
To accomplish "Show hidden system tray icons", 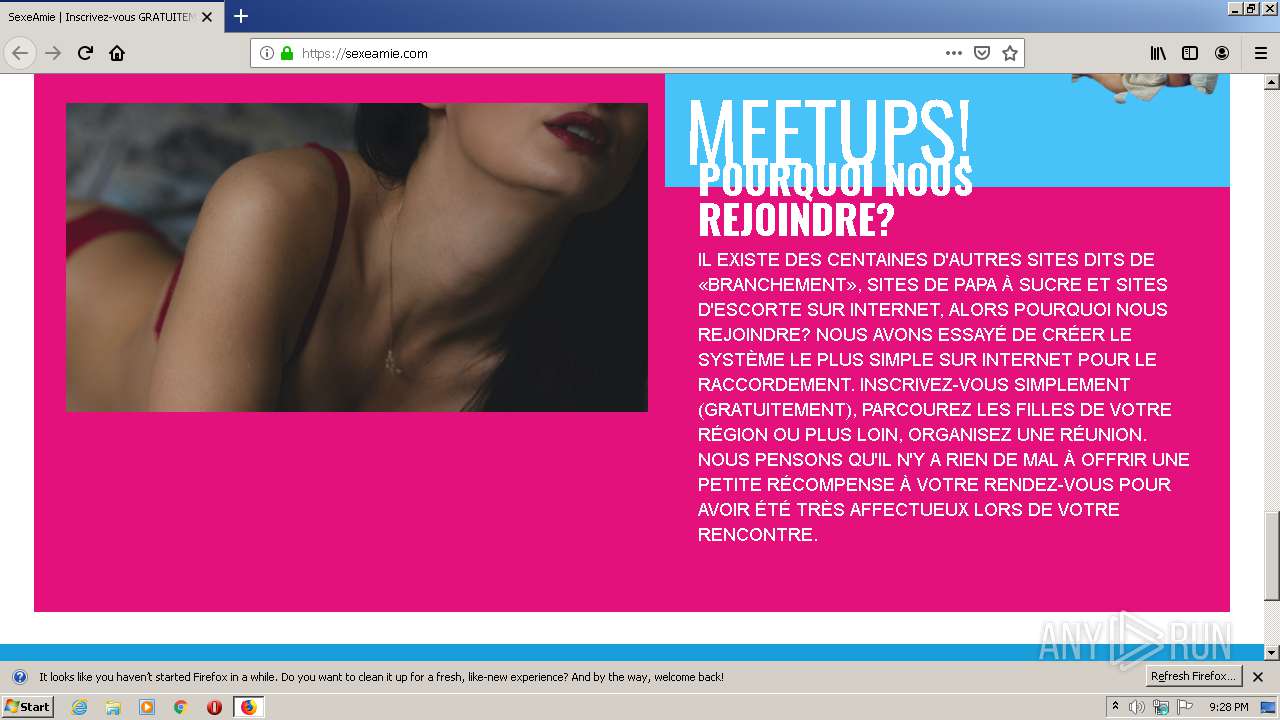I will [1116, 707].
